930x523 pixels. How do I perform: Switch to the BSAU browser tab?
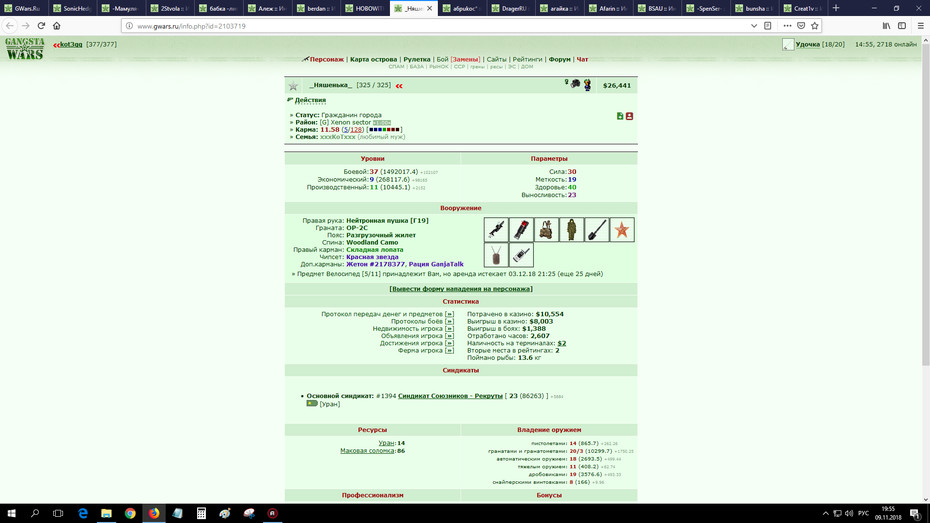click(657, 8)
